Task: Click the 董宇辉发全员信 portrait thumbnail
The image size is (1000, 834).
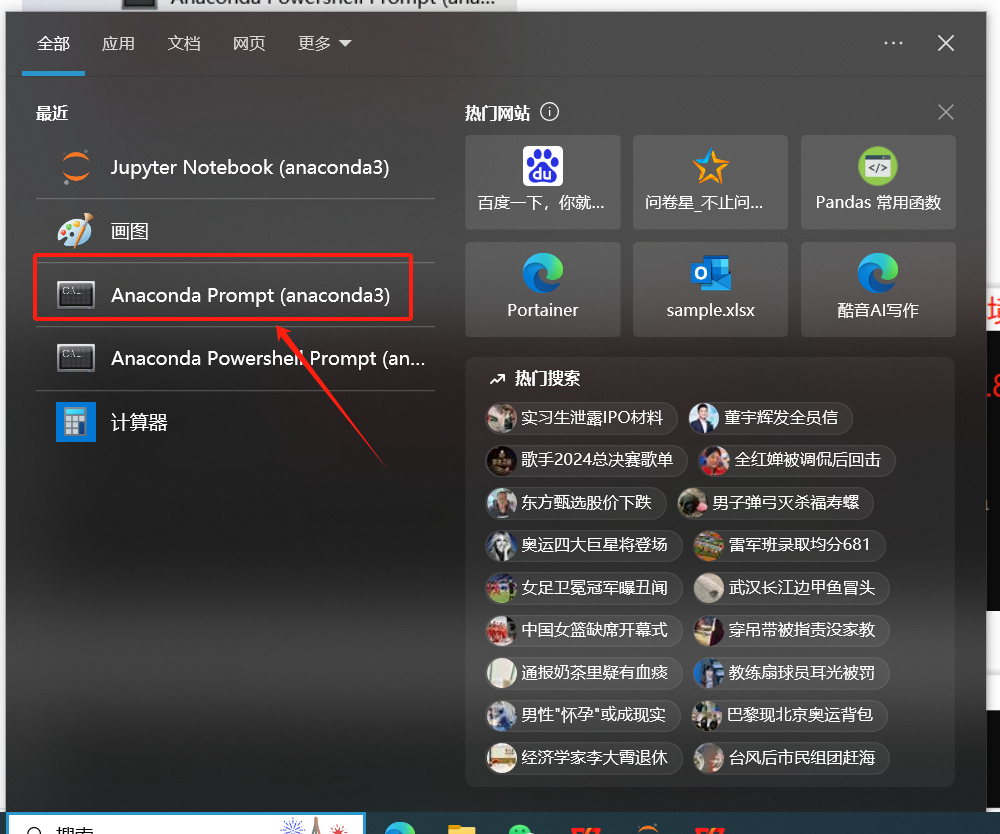Action: pos(703,418)
